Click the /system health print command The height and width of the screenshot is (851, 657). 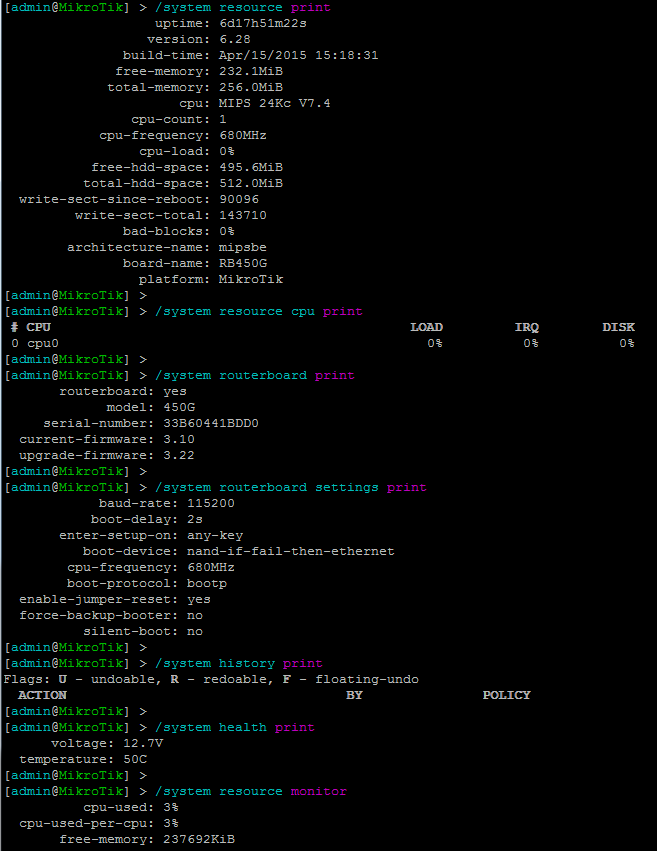click(235, 727)
